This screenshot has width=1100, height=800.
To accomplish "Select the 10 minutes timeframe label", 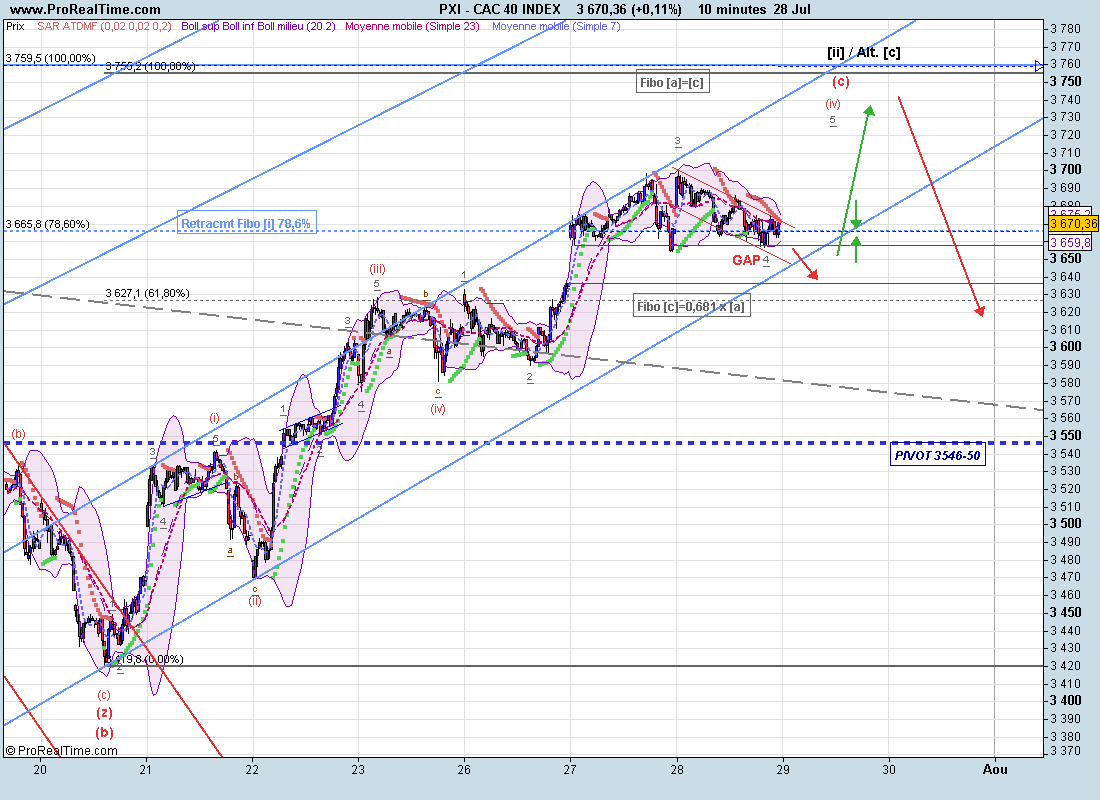I will (732, 9).
